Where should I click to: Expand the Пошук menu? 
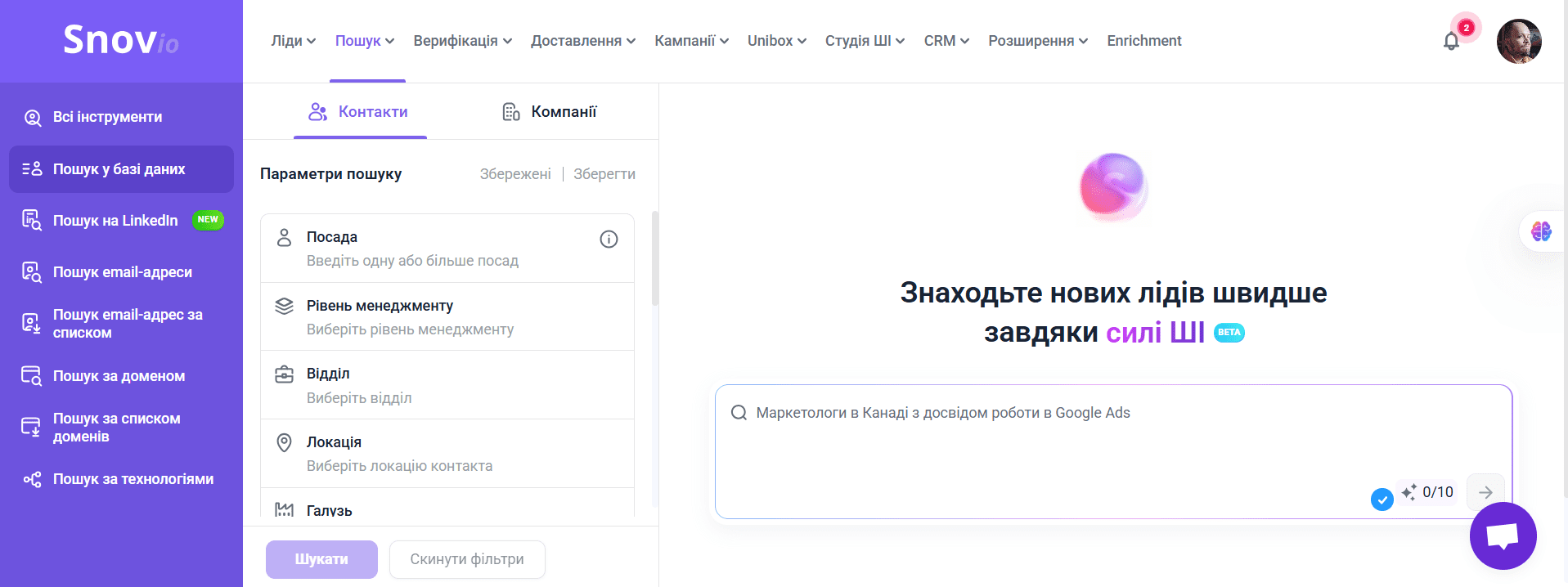coord(365,41)
